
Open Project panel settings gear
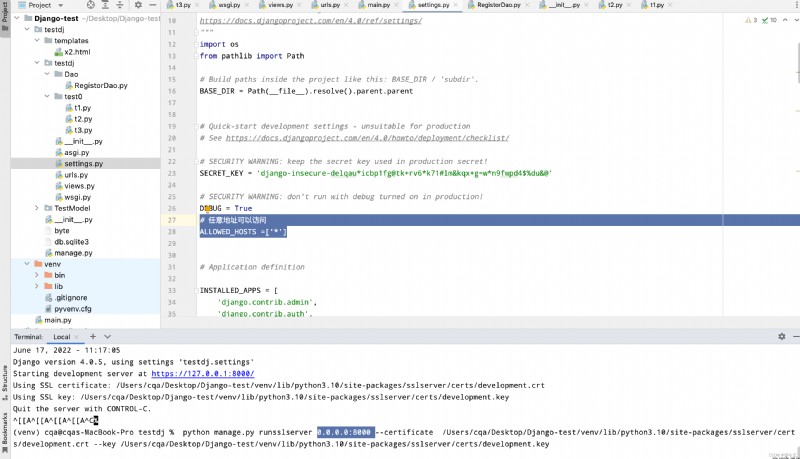(x=138, y=5)
